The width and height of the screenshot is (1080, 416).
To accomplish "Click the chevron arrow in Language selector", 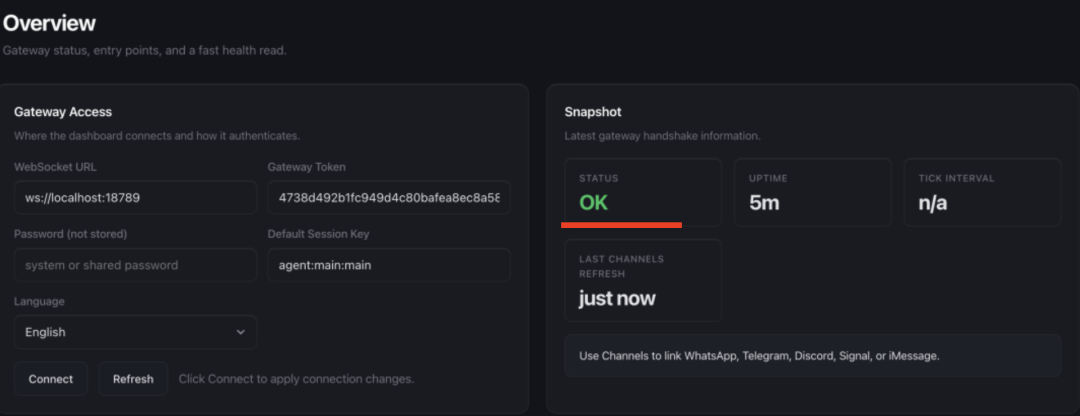I will pos(240,332).
